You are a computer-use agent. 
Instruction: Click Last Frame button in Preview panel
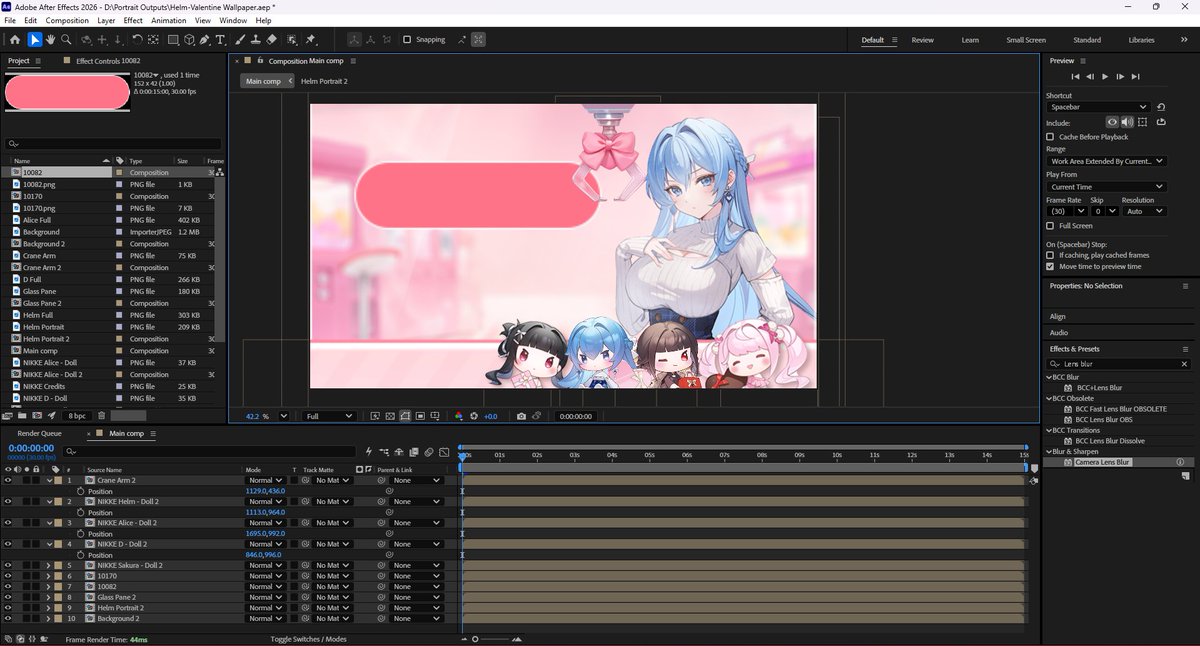(x=1136, y=76)
